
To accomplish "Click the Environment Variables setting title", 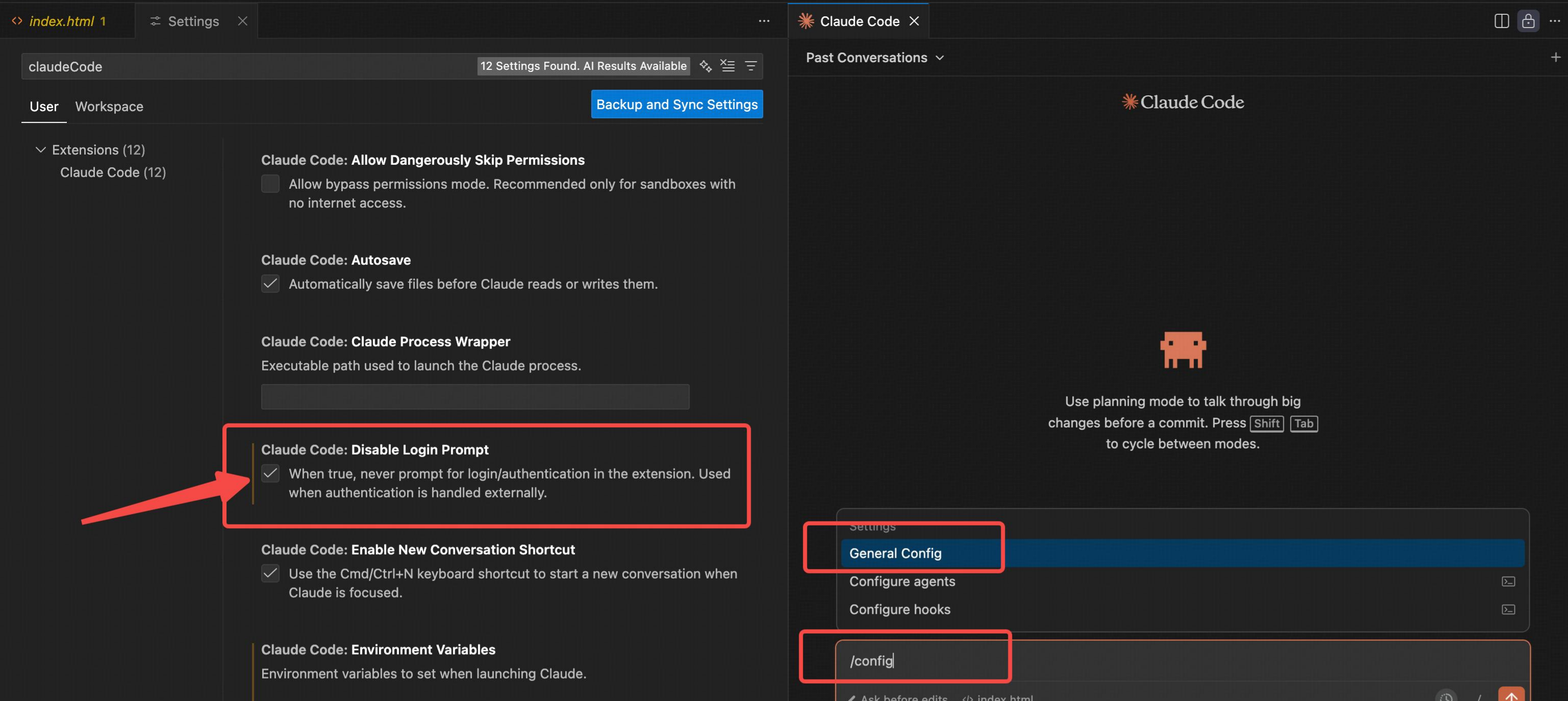I will (x=378, y=649).
